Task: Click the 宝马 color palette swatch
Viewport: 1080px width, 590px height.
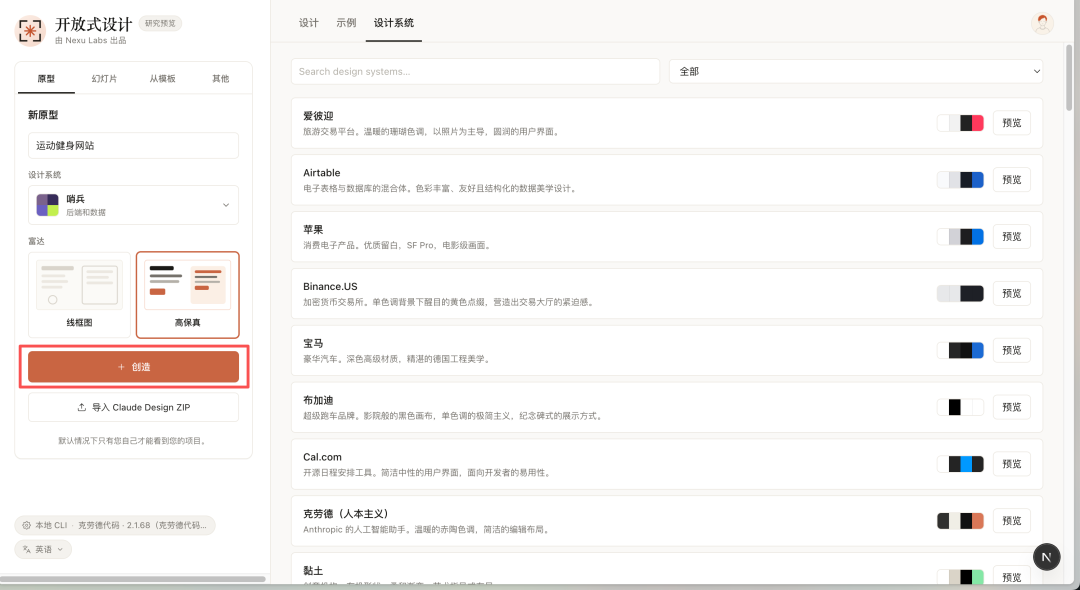Action: 960,350
